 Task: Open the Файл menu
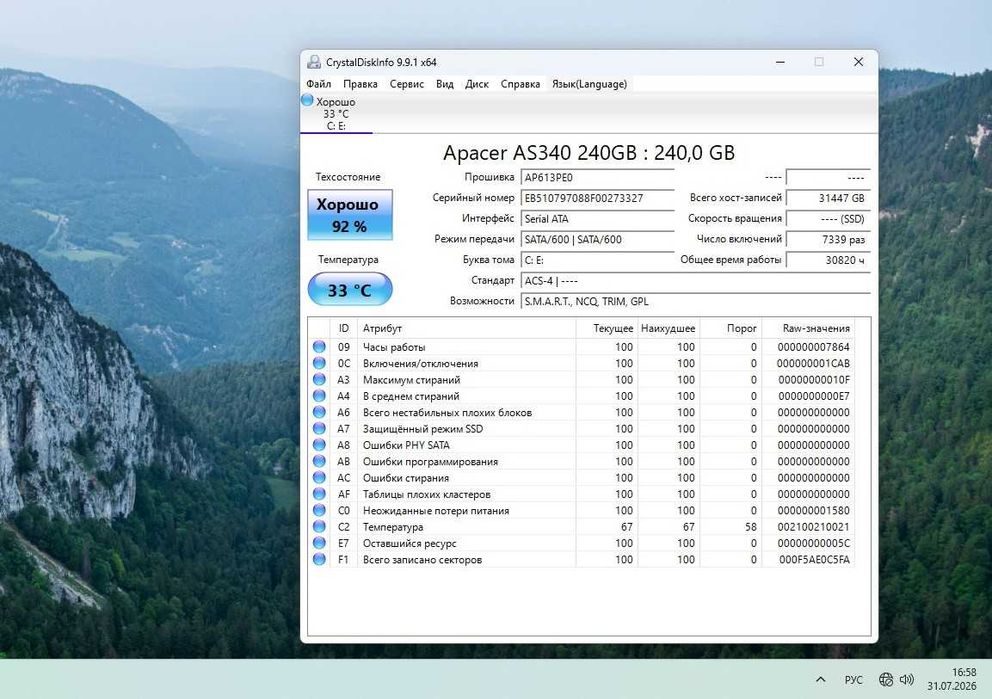[x=318, y=84]
